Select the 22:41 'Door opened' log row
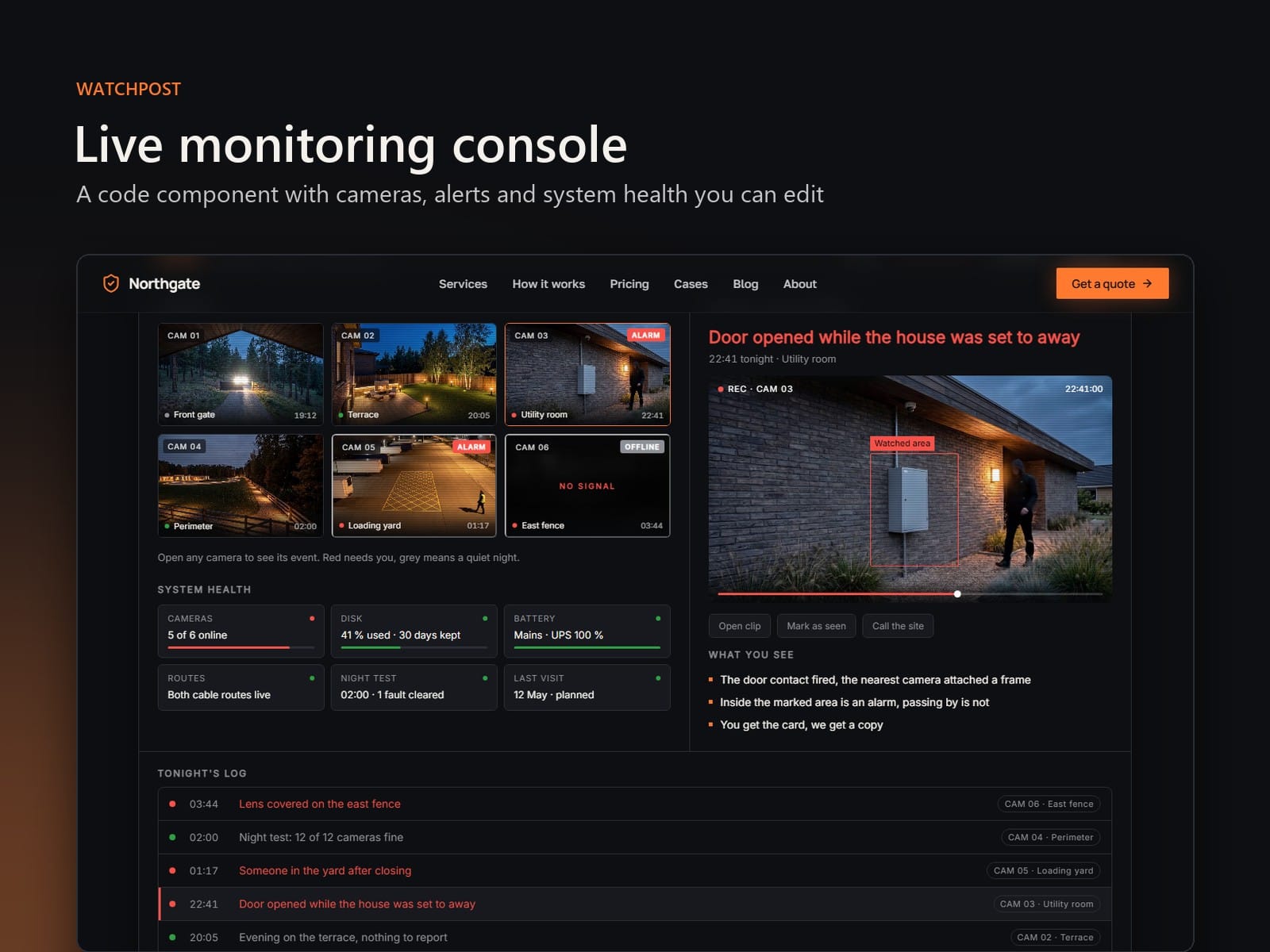 coord(635,904)
